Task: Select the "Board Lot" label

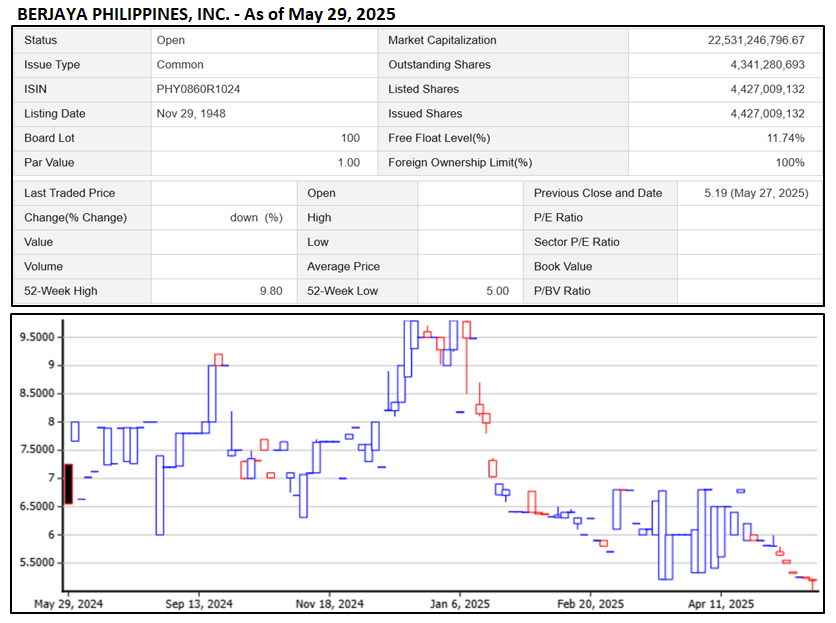Action: [49, 138]
